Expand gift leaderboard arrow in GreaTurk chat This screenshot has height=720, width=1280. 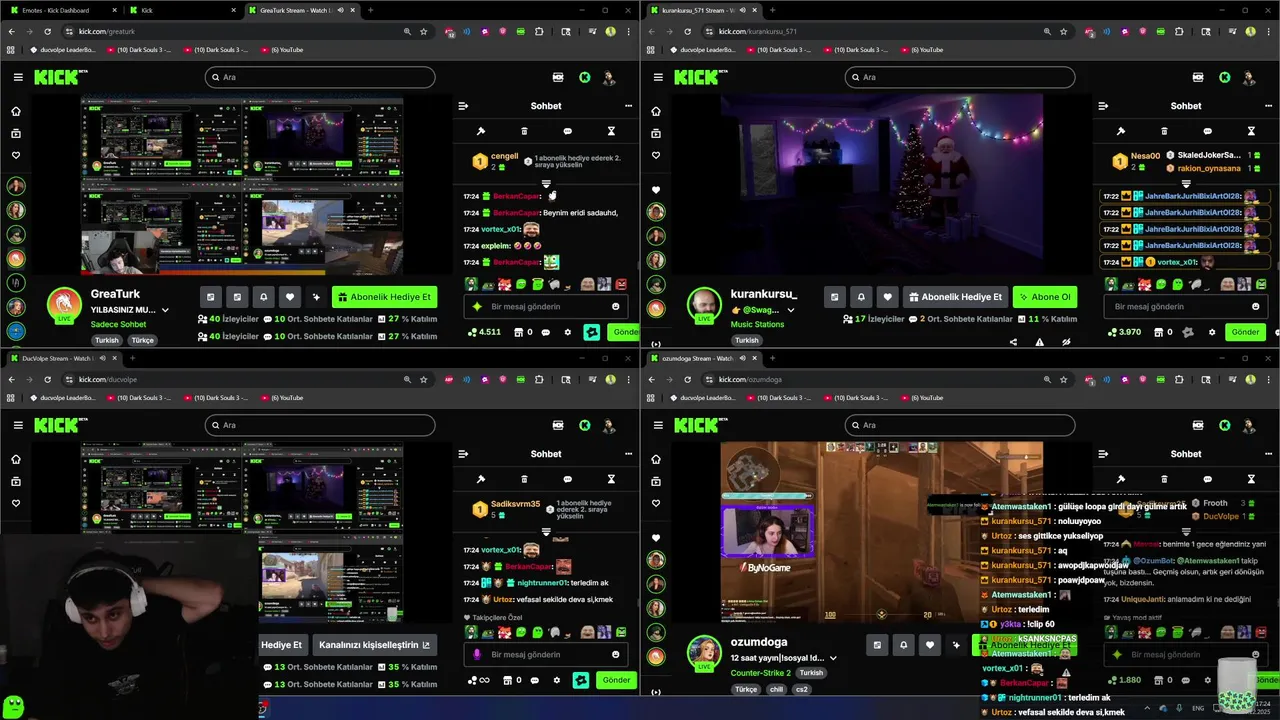click(x=546, y=184)
